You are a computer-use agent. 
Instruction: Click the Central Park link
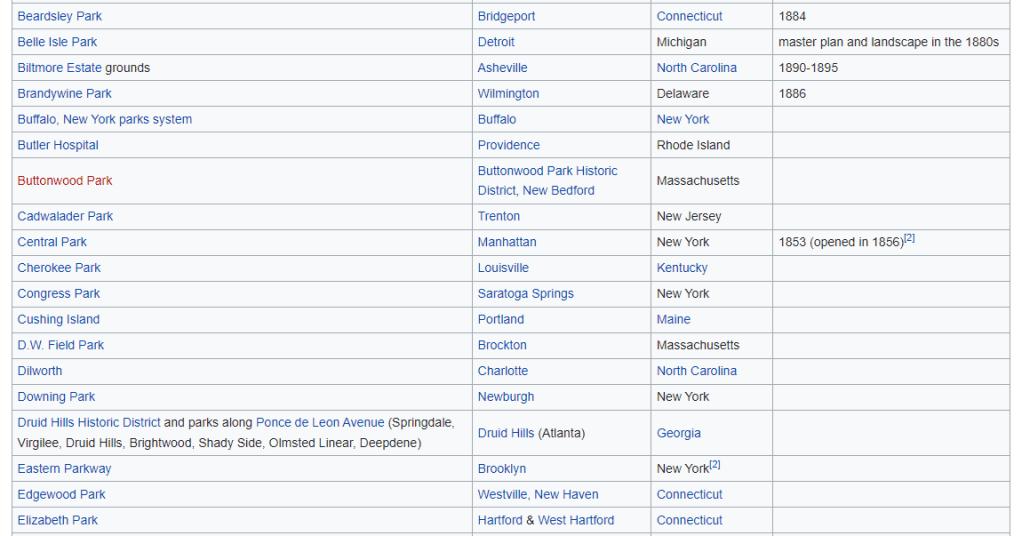point(52,242)
